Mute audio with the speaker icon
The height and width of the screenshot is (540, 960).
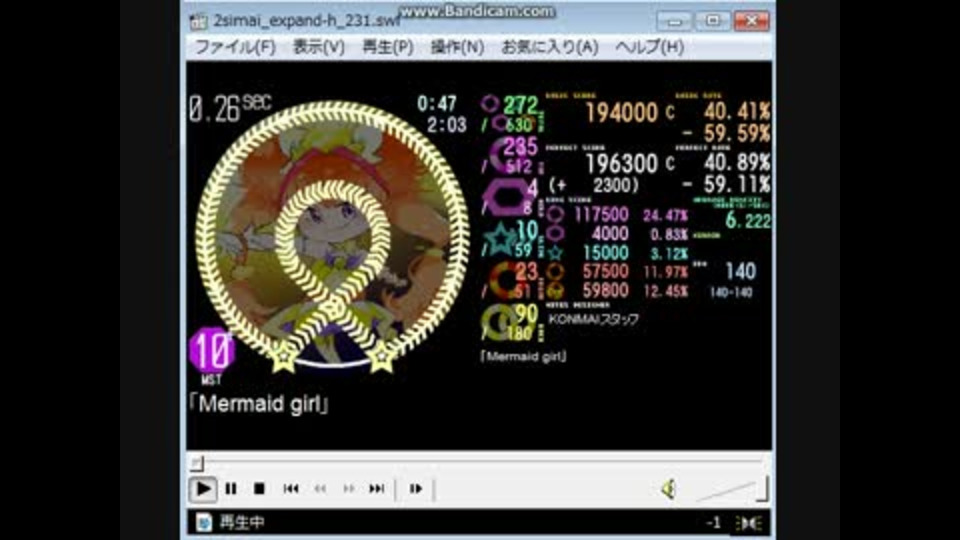669,489
